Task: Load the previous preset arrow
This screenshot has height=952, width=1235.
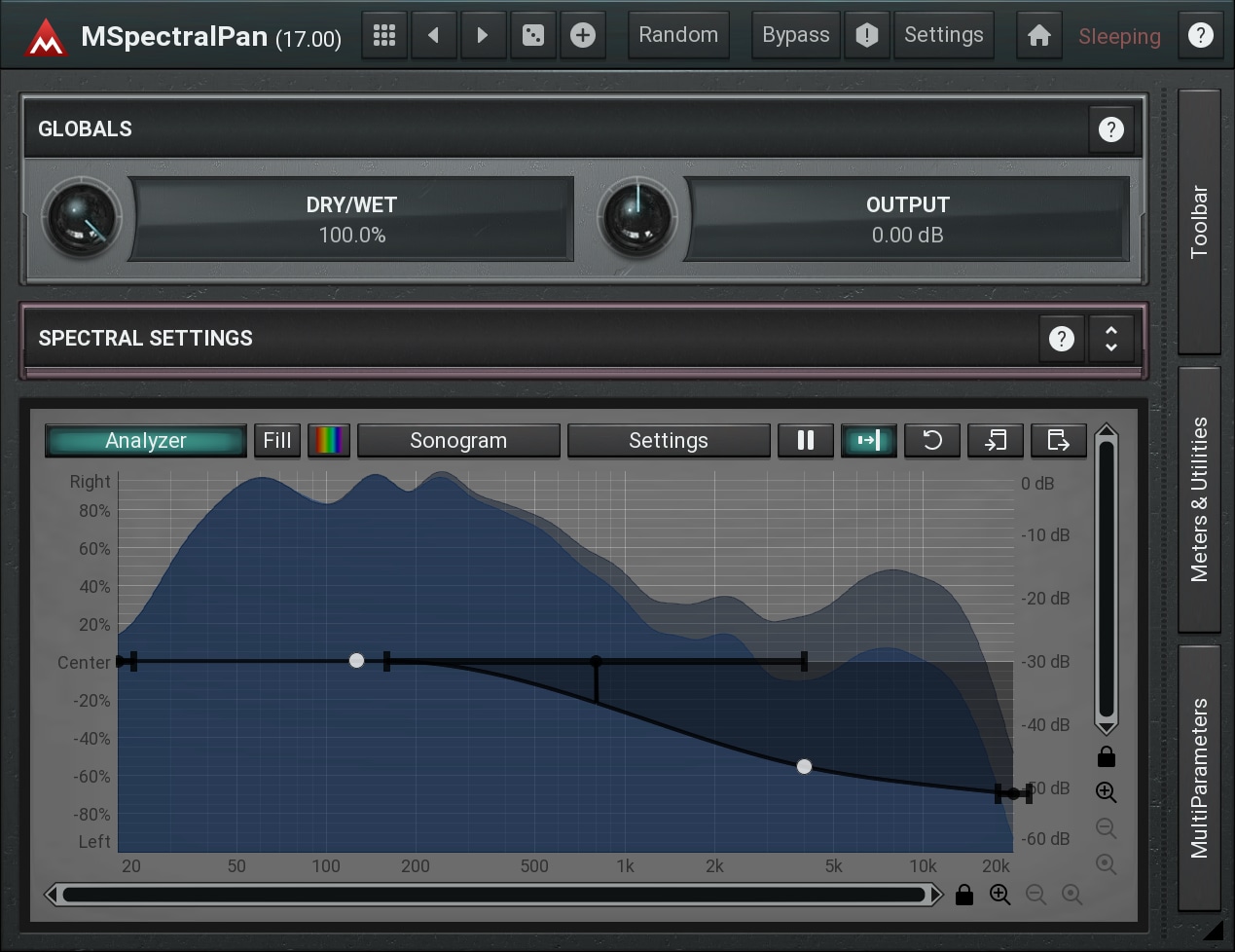Action: 433,36
